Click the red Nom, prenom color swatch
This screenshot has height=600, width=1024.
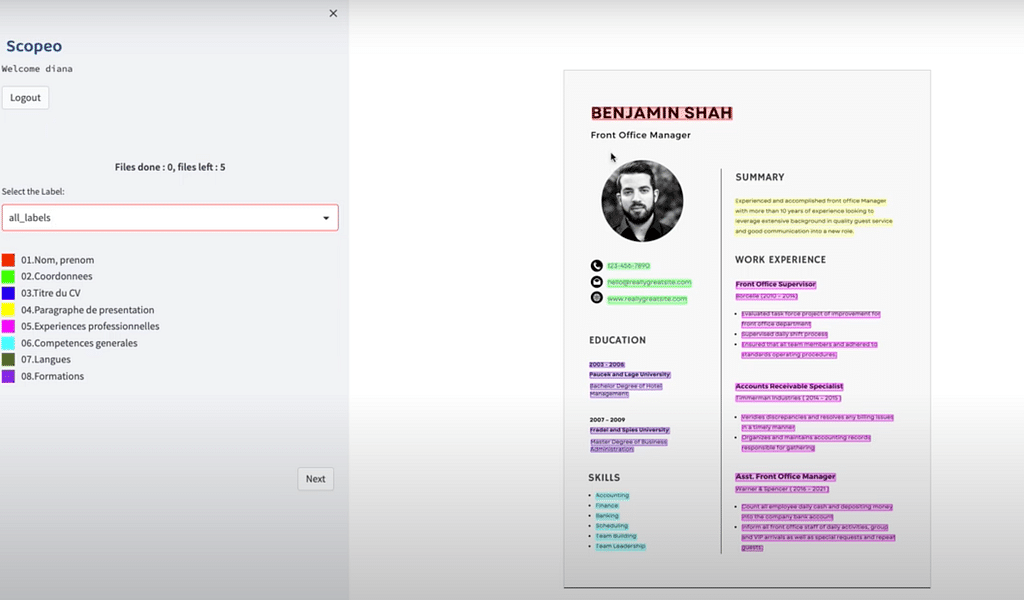pyautogui.click(x=8, y=260)
